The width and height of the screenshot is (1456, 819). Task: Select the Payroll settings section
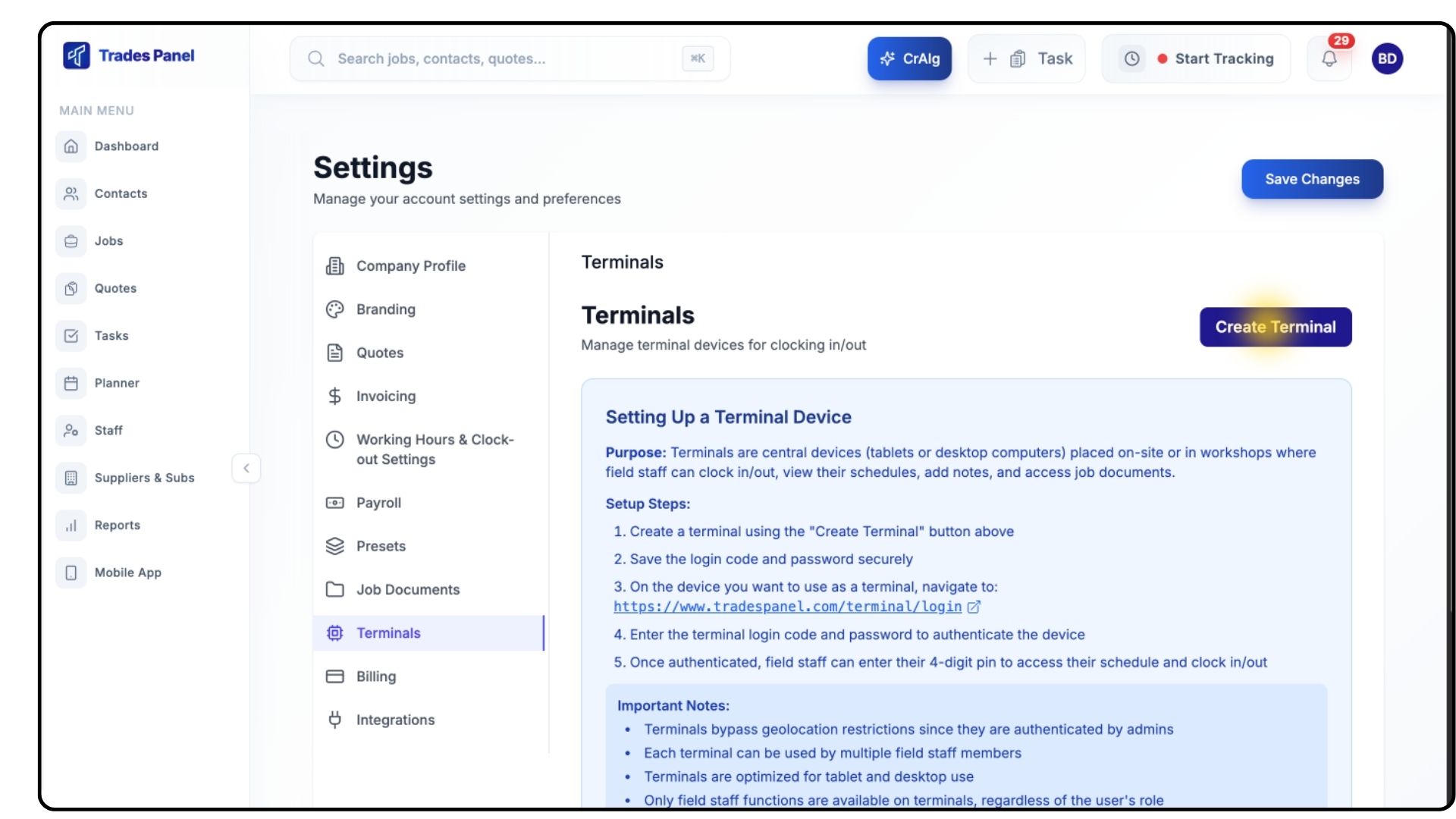(x=378, y=503)
